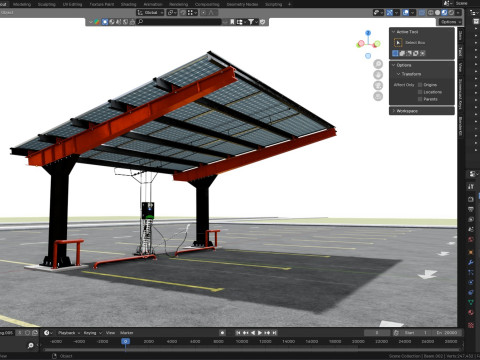This screenshot has height=360, width=480.
Task: Jump to timeline start frame
Action: point(238,333)
